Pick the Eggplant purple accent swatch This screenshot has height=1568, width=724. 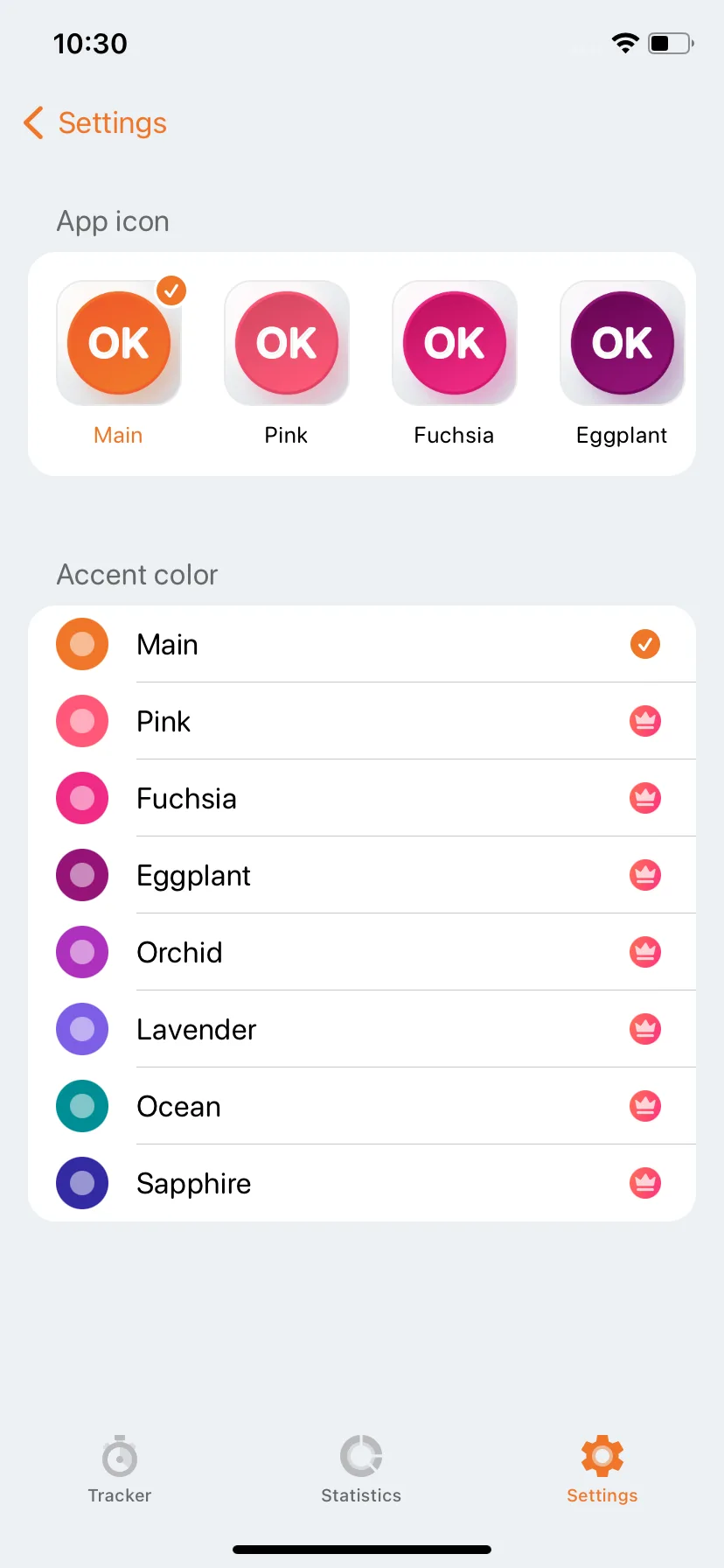82,875
